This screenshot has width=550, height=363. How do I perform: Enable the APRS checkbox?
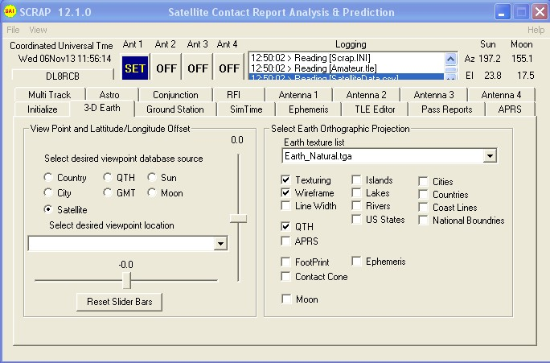[x=286, y=241]
